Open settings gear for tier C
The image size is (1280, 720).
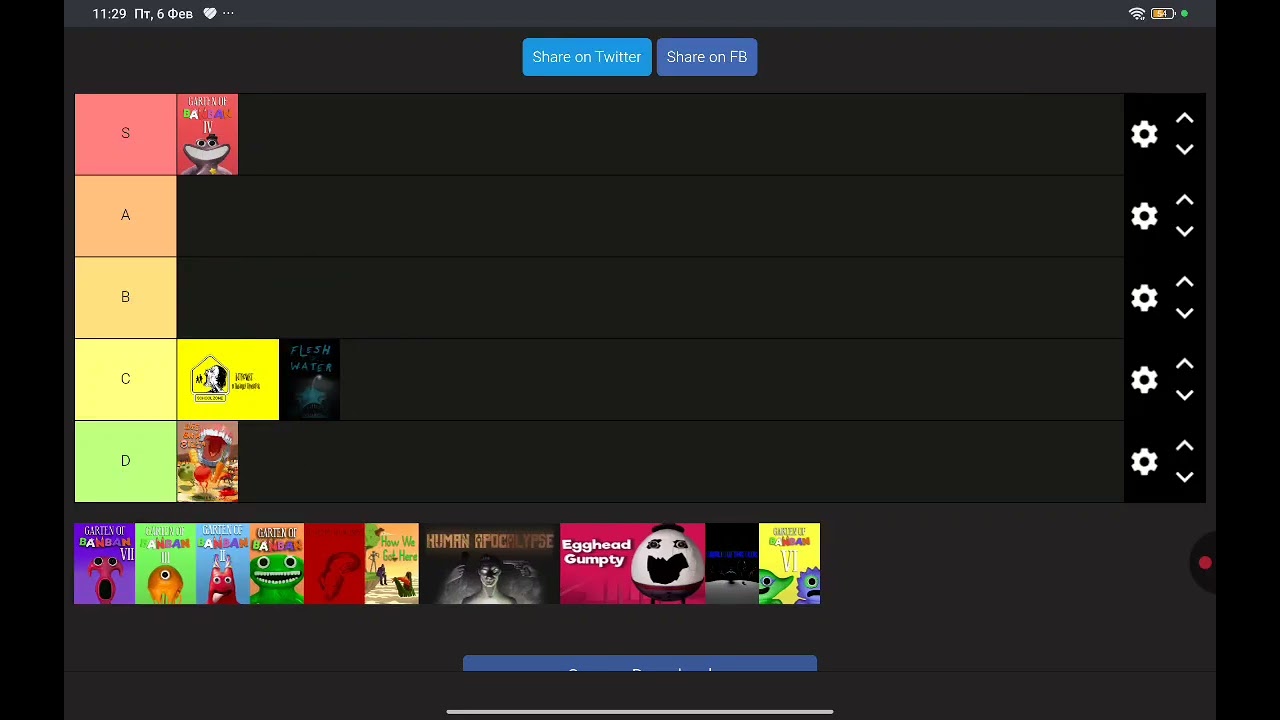1144,380
